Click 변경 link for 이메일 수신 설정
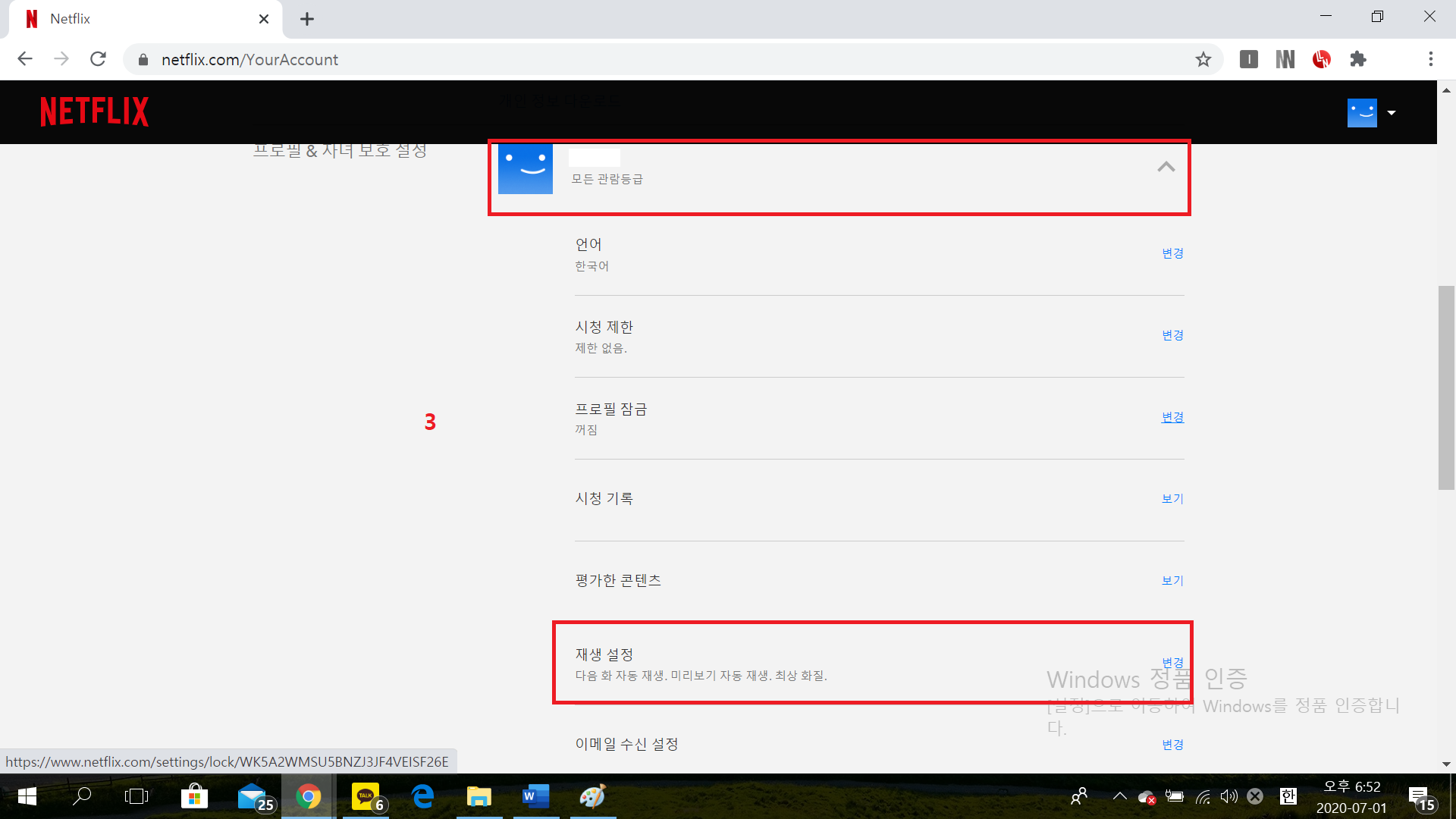1456x819 pixels. [x=1172, y=745]
